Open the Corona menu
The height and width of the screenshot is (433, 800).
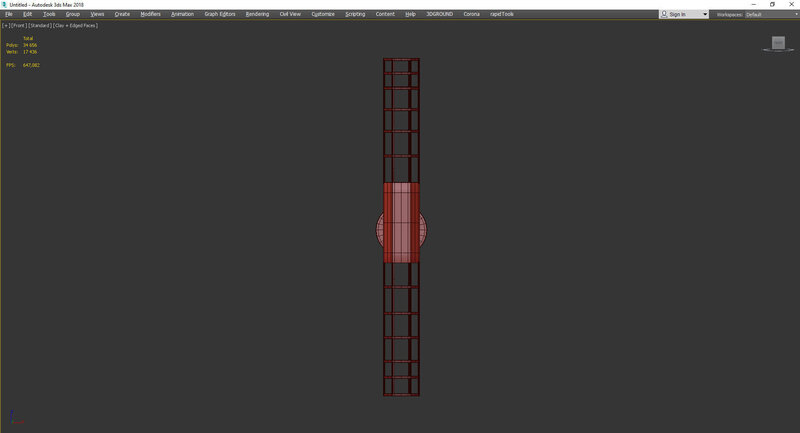[471, 15]
